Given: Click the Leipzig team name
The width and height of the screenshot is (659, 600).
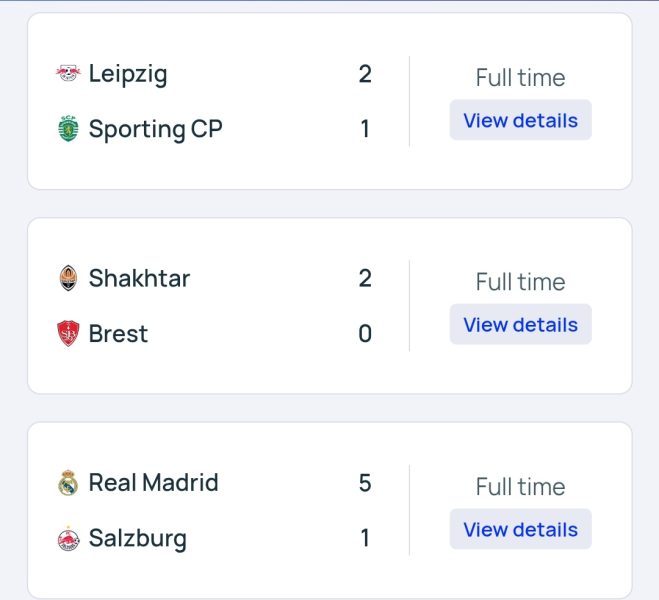Looking at the screenshot, I should pyautogui.click(x=128, y=74).
